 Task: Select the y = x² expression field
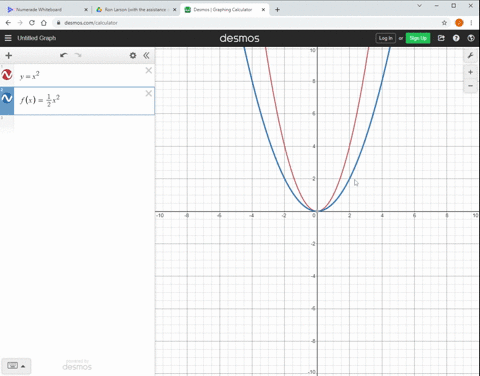[84, 76]
